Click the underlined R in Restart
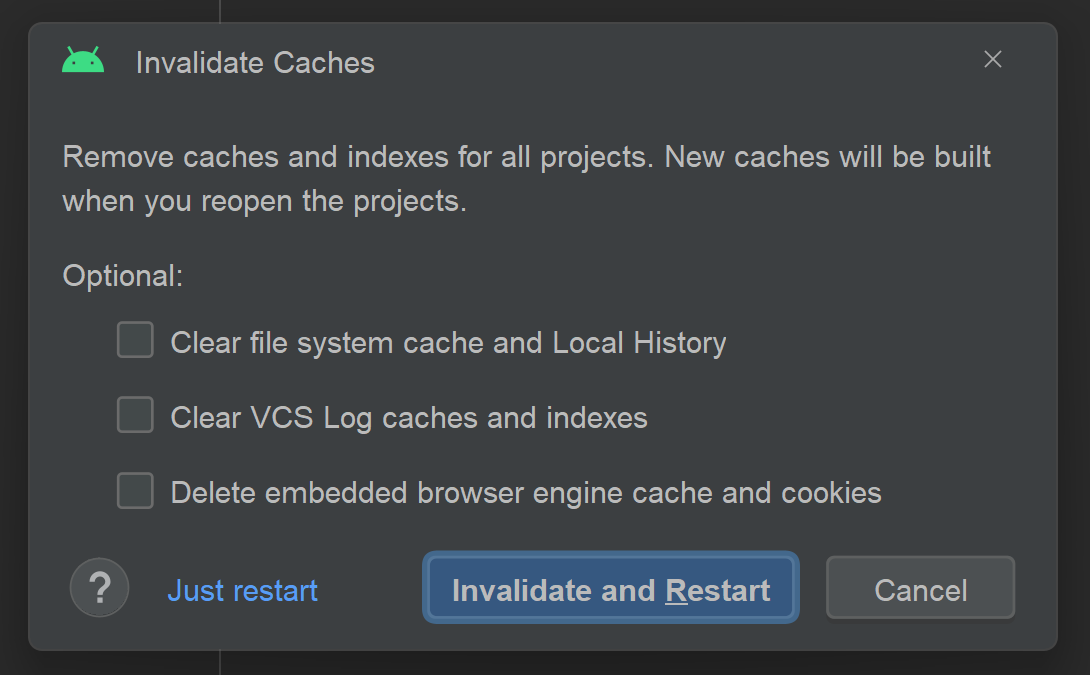 [x=676, y=591]
